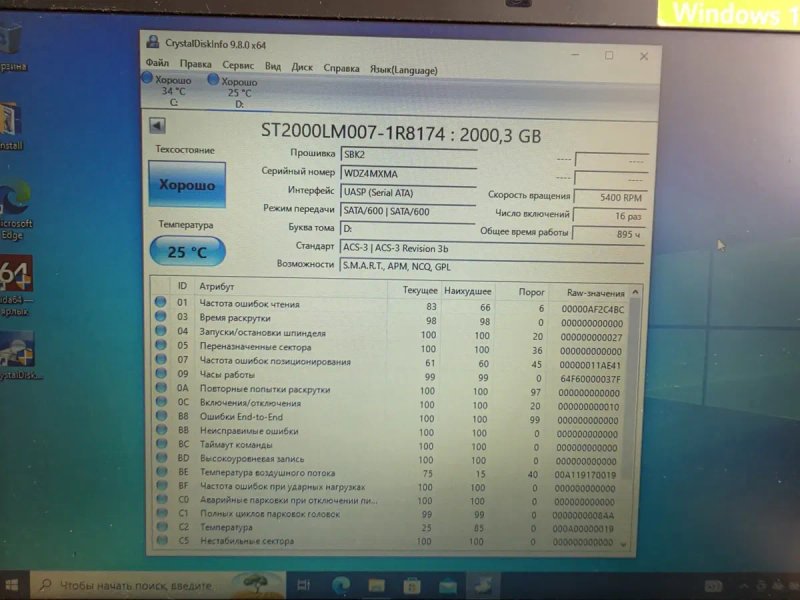800x600 pixels.
Task: Click status icon for Время раскрутки
Action: [x=160, y=316]
